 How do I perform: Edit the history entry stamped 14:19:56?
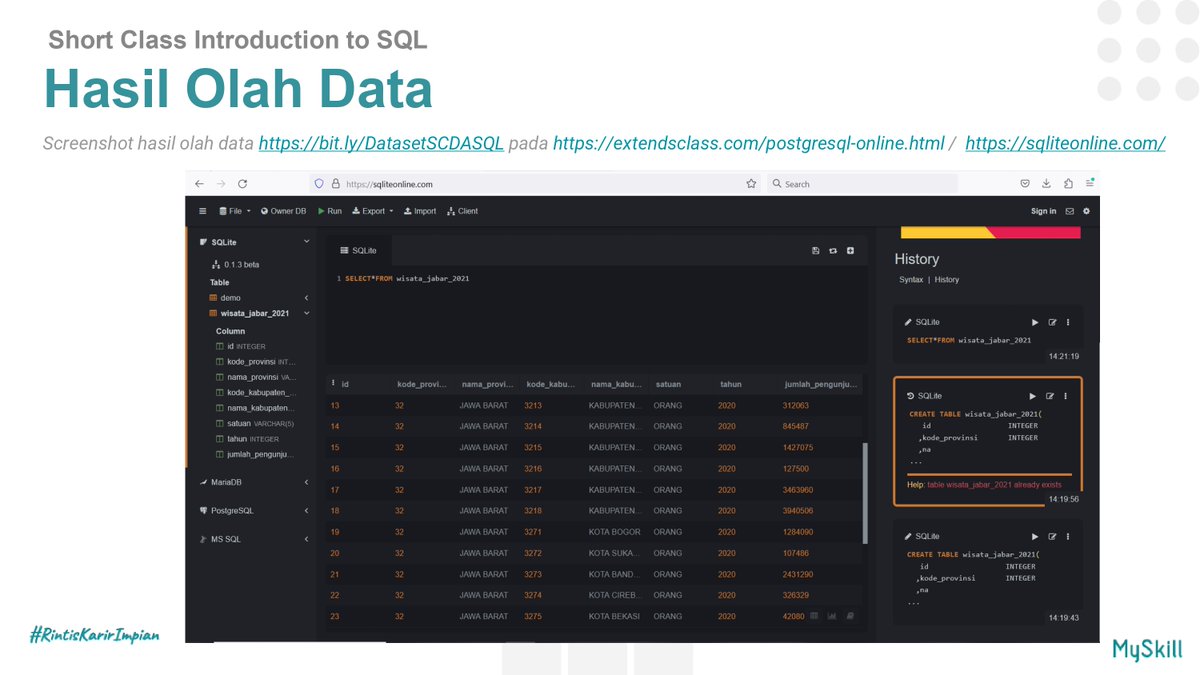[1051, 396]
